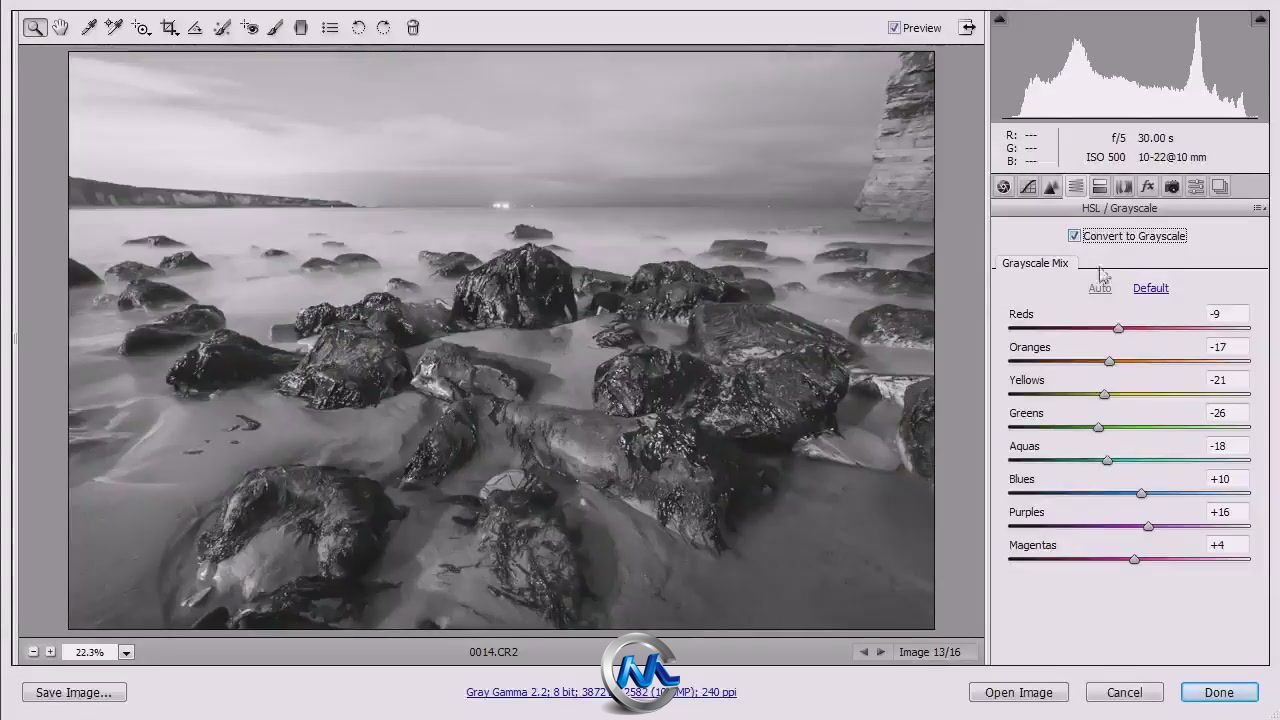Open the Basic panel tab
Viewport: 1280px width, 720px height.
point(1003,187)
